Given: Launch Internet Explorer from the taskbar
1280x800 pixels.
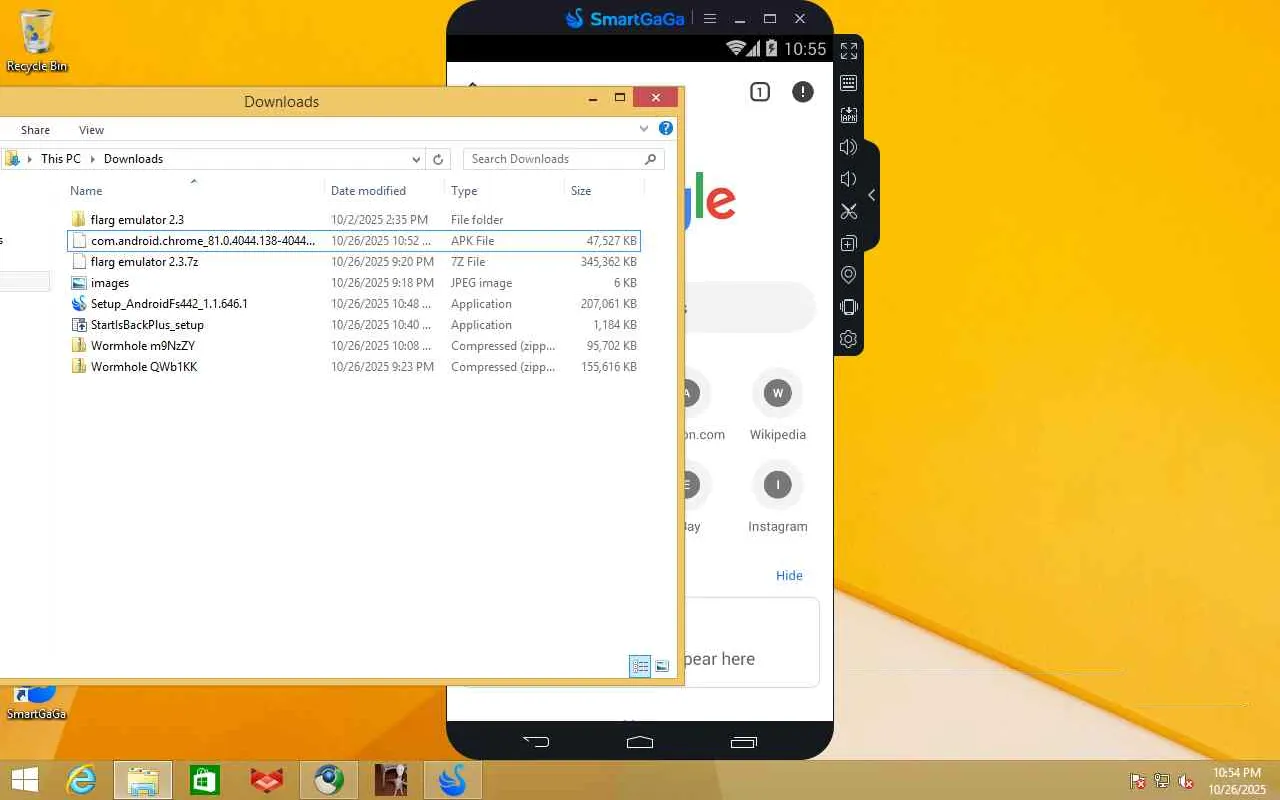Looking at the screenshot, I should pos(81,780).
